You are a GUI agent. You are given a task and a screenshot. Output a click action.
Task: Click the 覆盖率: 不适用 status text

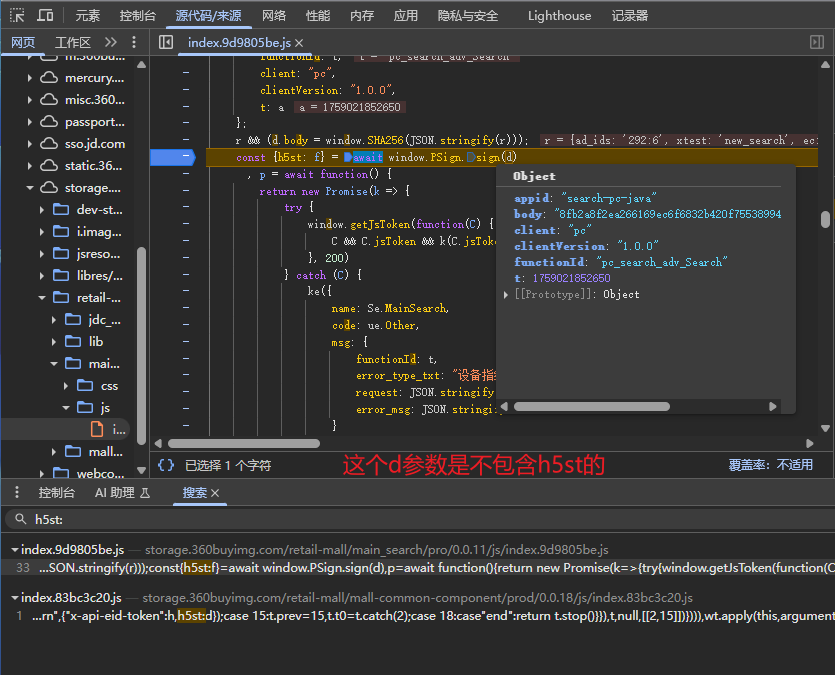(771, 465)
